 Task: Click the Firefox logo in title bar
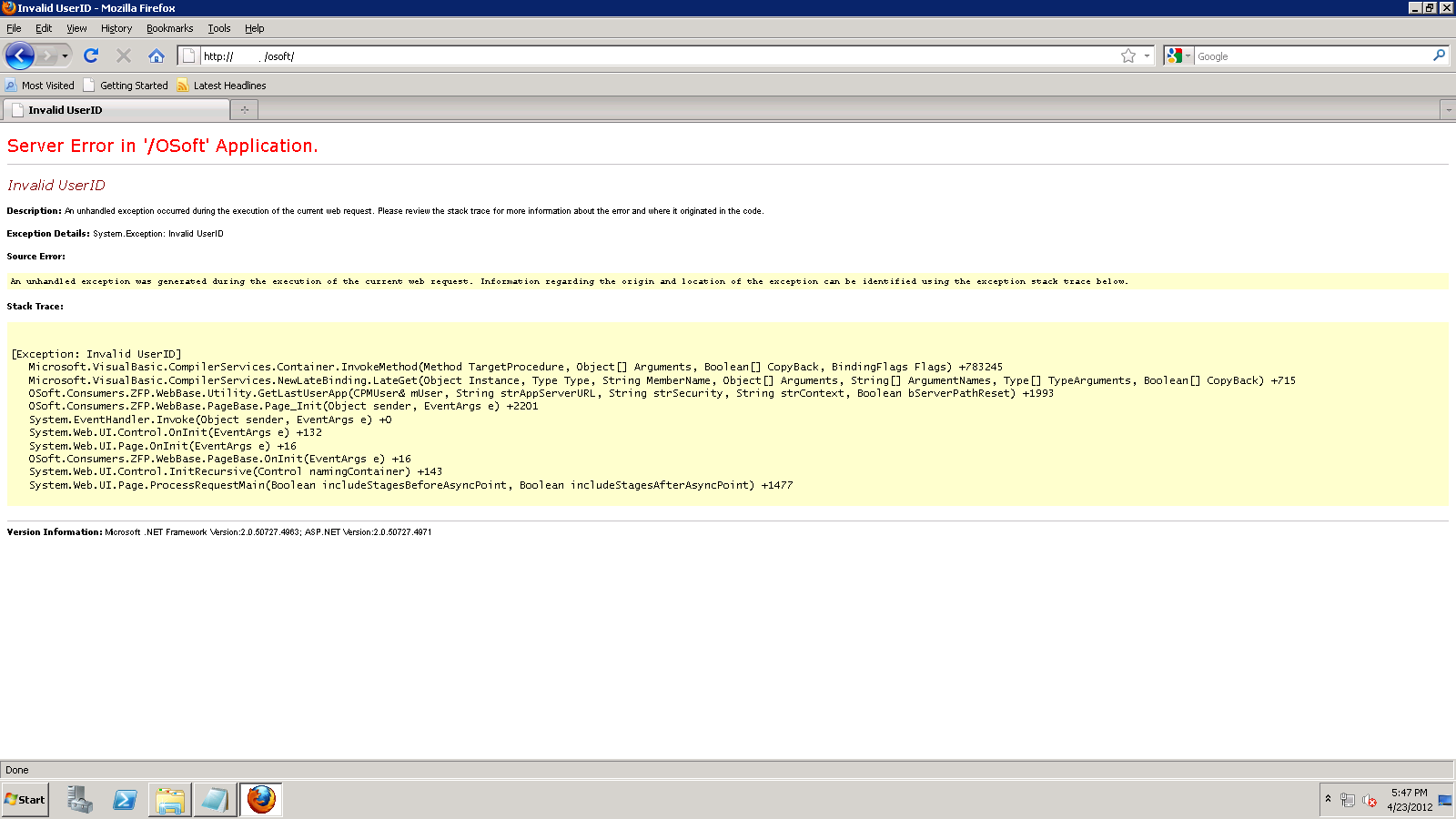(8, 7)
